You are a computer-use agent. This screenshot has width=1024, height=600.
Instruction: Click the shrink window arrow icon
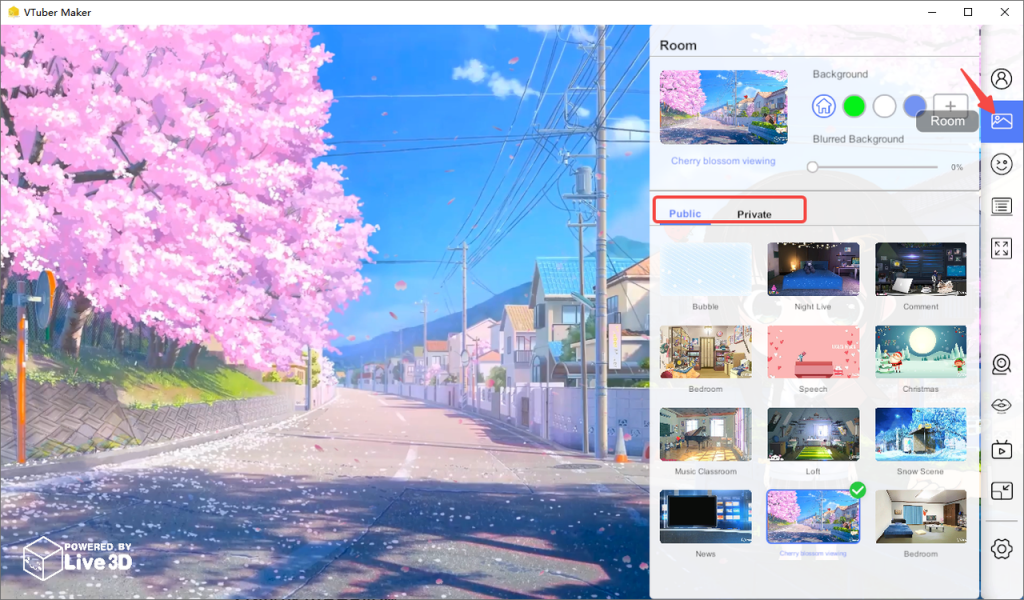[1001, 490]
